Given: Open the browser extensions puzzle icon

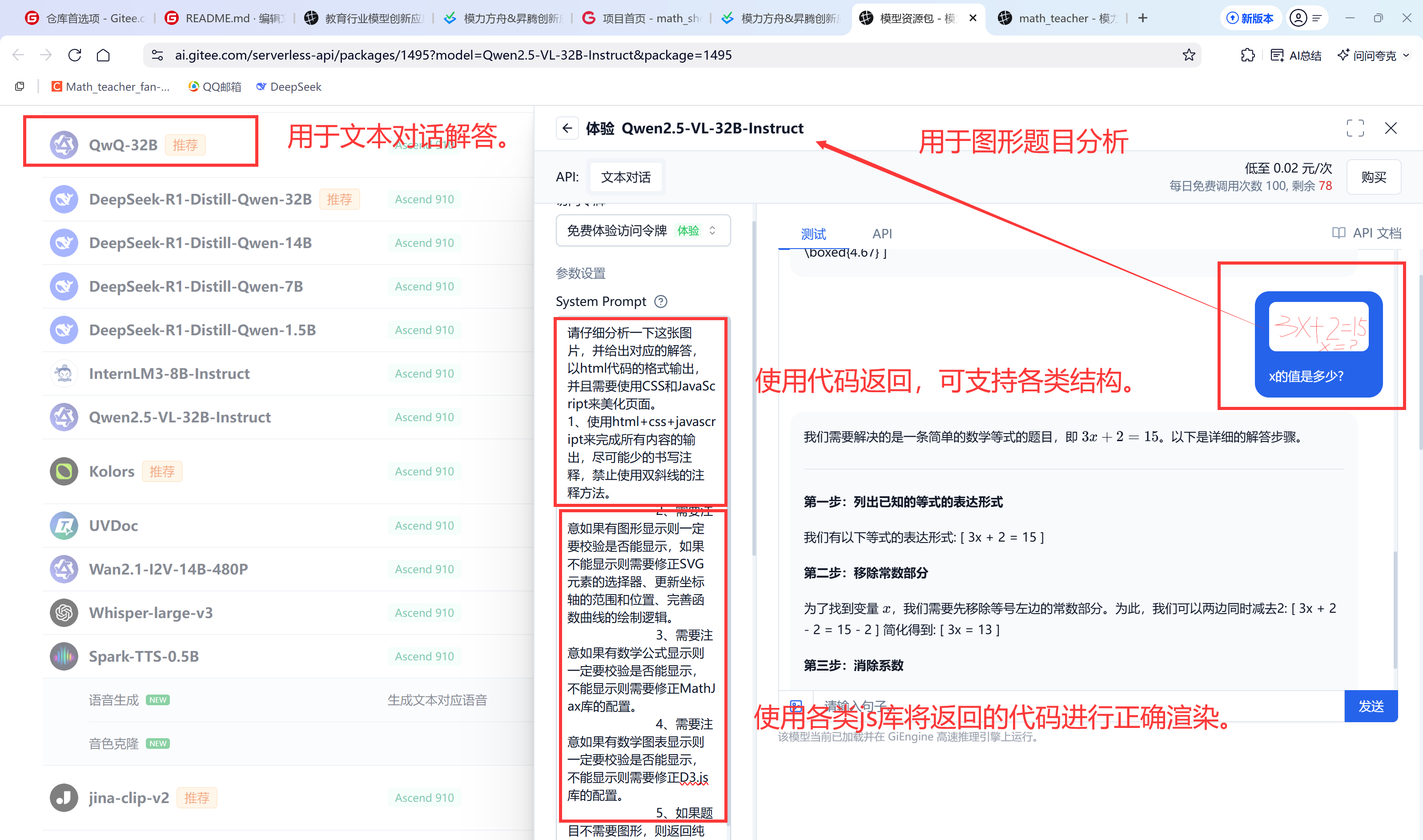Looking at the screenshot, I should coord(1247,55).
